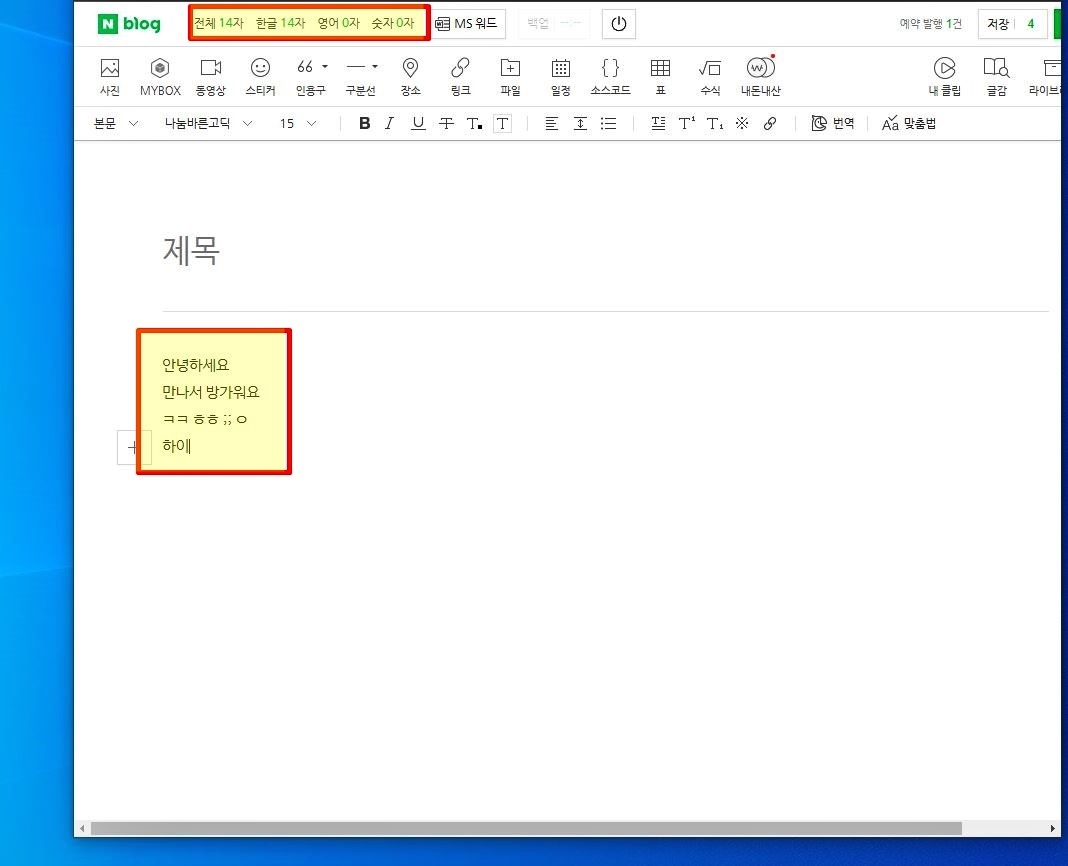The height and width of the screenshot is (866, 1068).
Task: Insert source code with 소스코드 icon
Action: click(x=610, y=76)
